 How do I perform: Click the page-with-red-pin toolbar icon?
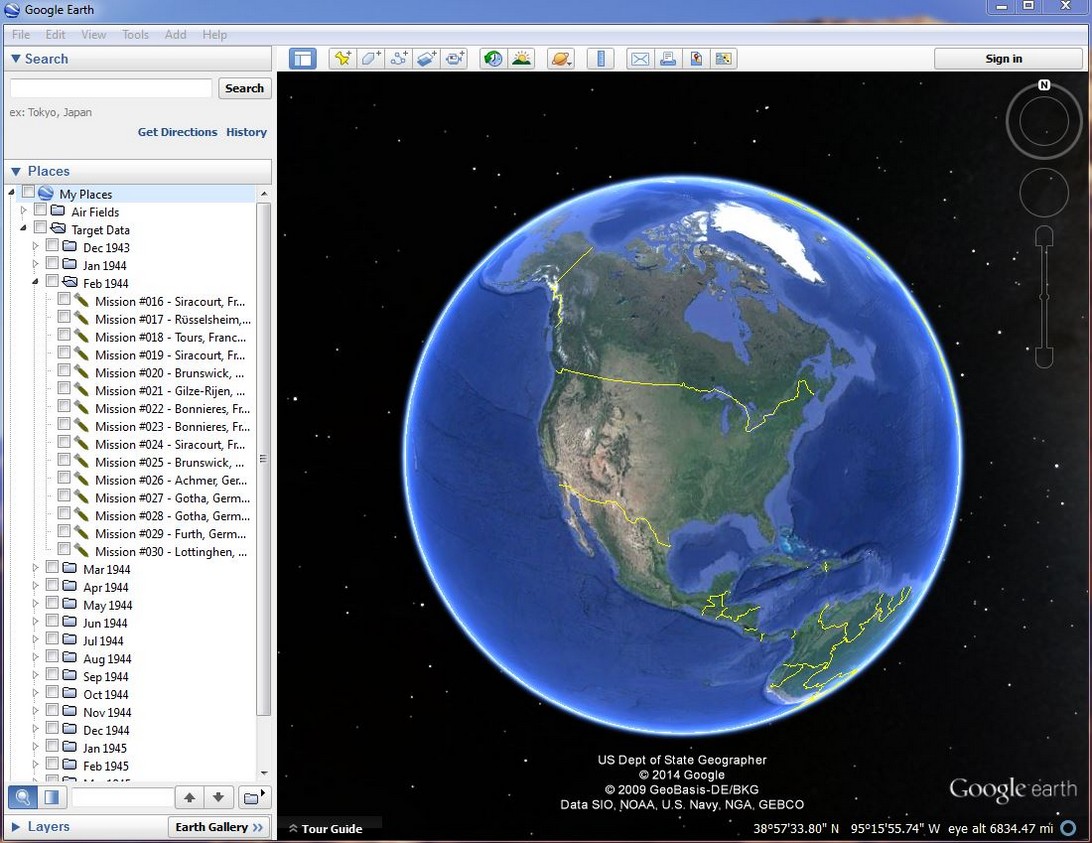click(696, 59)
